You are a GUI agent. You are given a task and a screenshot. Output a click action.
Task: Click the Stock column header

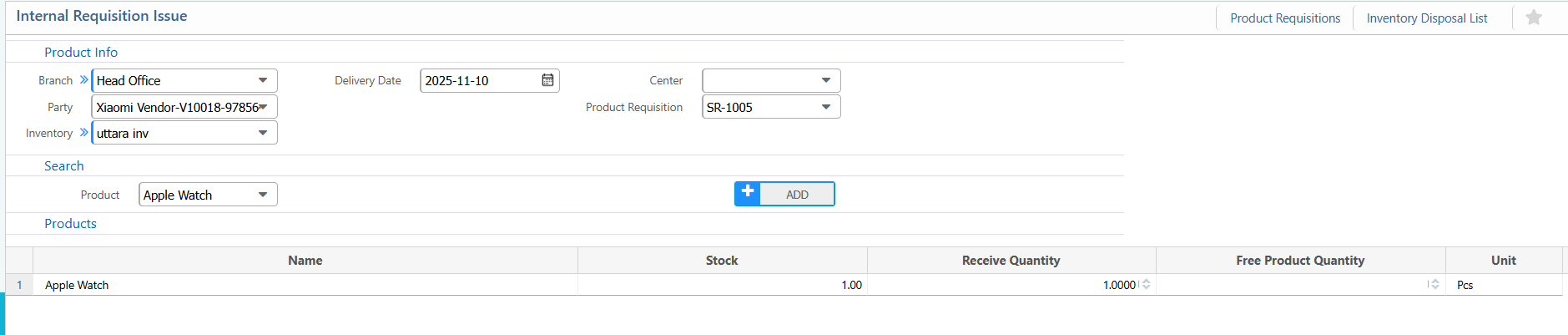721,261
